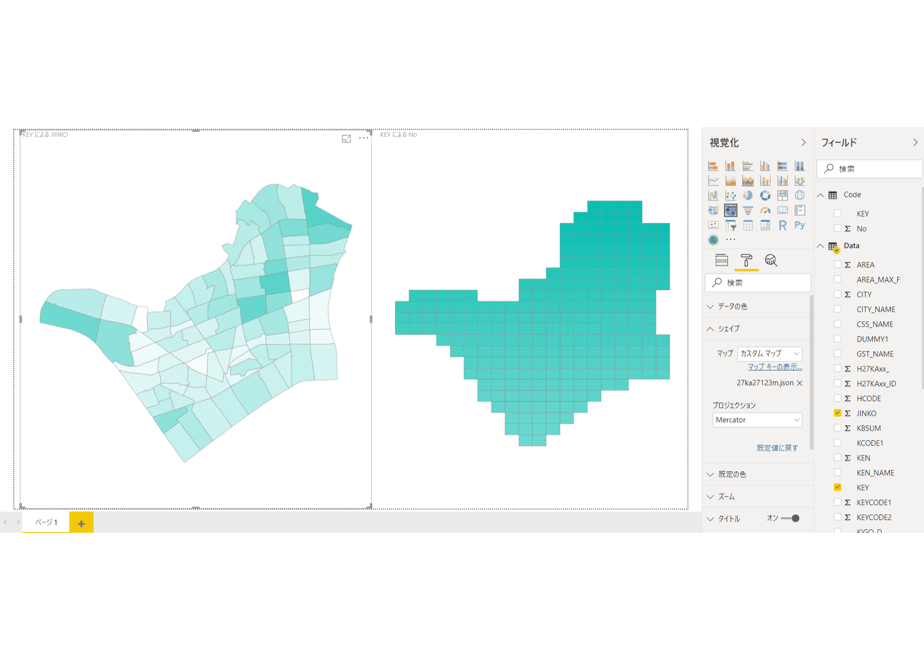Image resolution: width=924 pixels, height=660 pixels.
Task: Select the scatter chart visualization icon
Action: click(731, 196)
